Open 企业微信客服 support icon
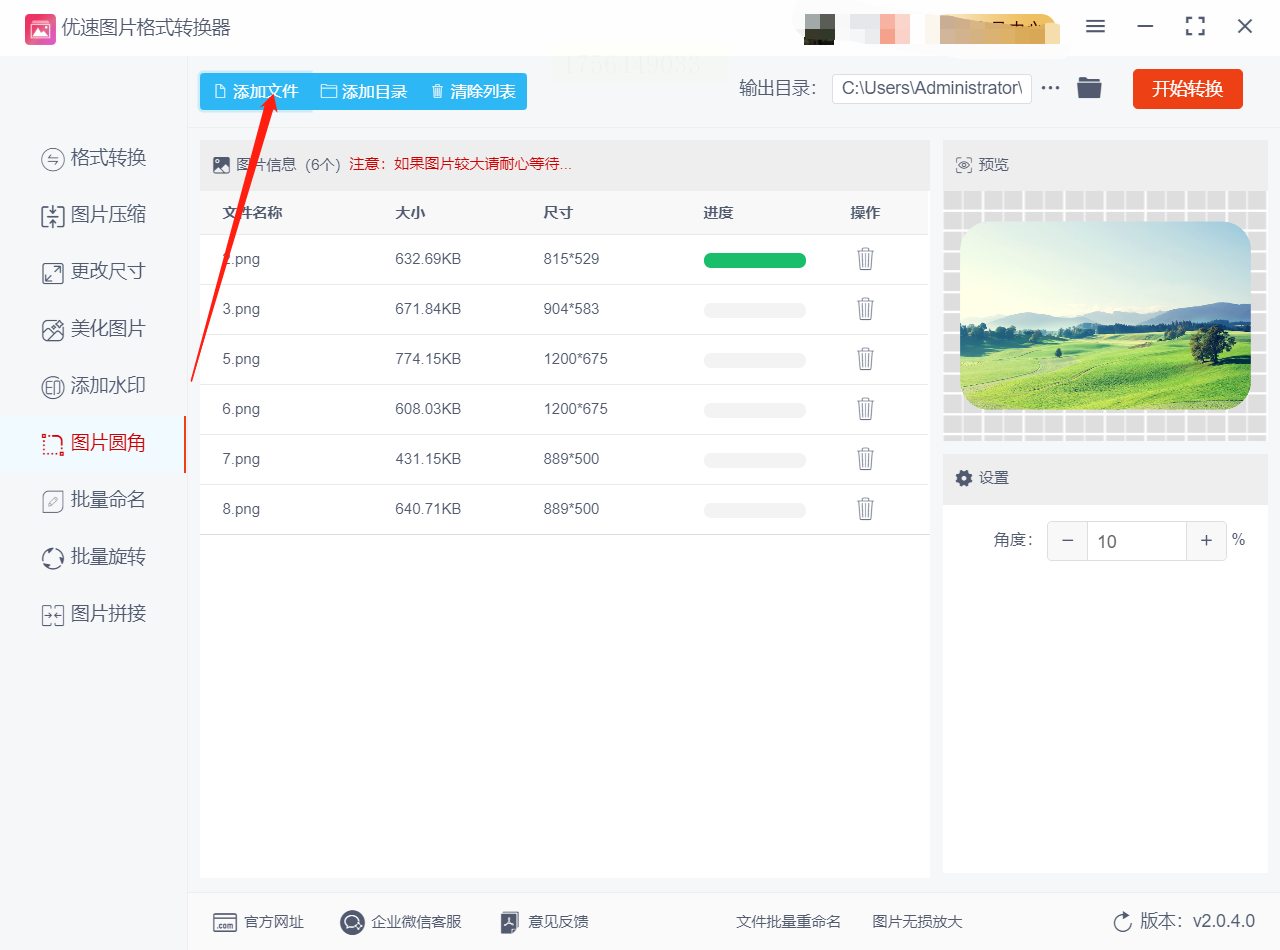This screenshot has width=1280, height=950. 401,922
